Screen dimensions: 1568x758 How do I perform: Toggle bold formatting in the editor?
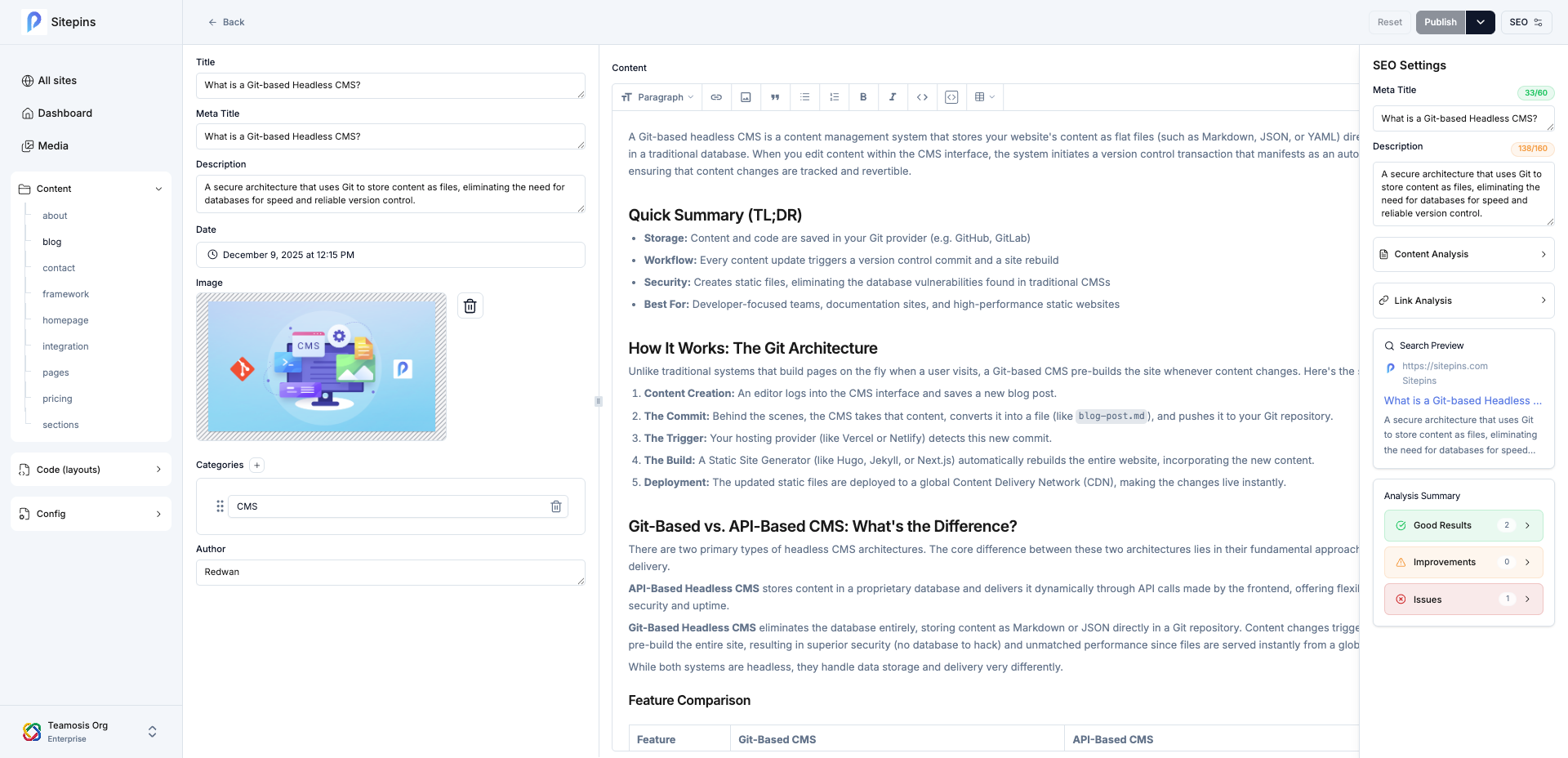[x=863, y=96]
